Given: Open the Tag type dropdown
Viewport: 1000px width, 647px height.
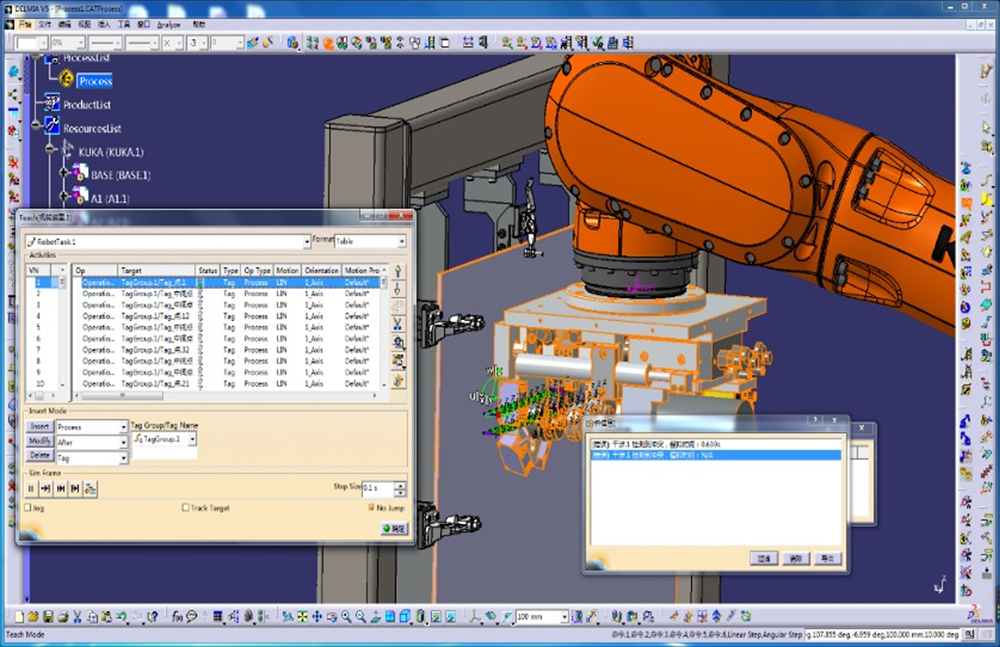Looking at the screenshot, I should pyautogui.click(x=124, y=458).
